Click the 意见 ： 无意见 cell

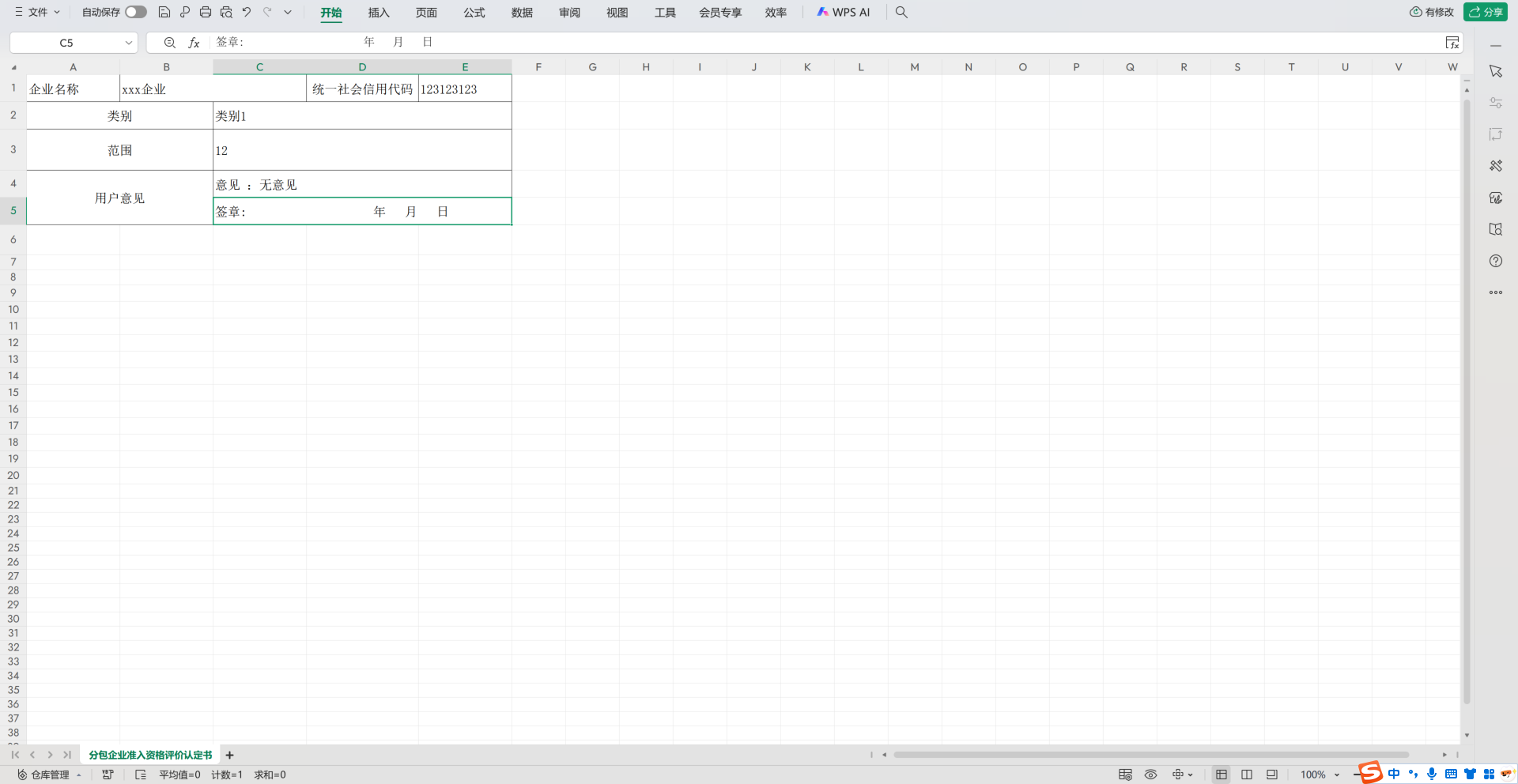362,184
